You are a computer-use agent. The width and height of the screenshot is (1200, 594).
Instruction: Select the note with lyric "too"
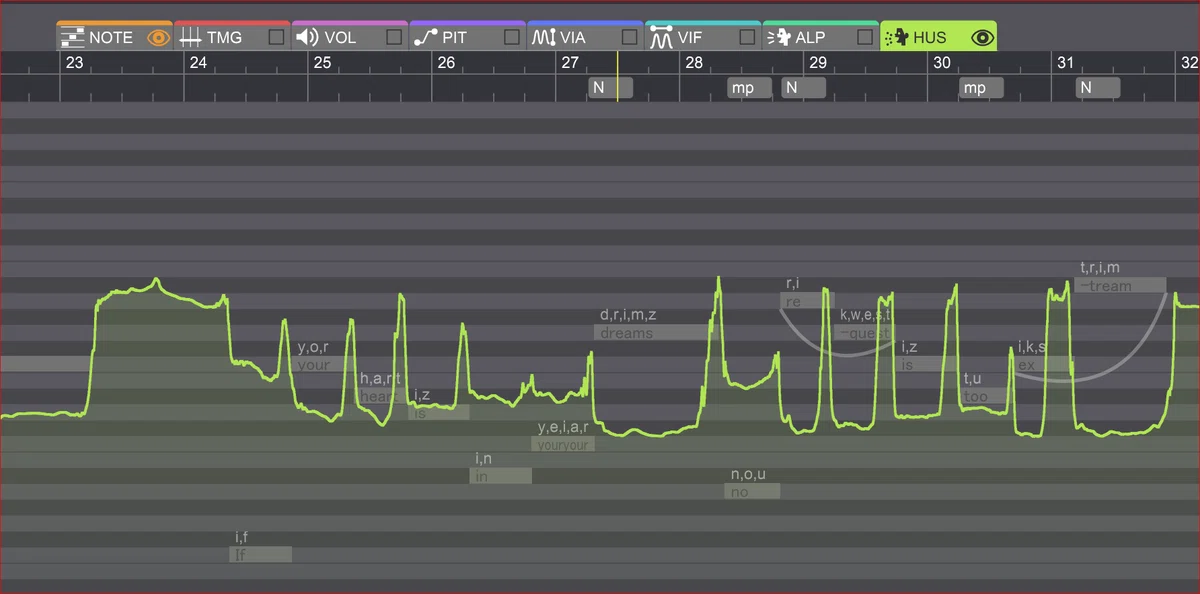click(985, 396)
